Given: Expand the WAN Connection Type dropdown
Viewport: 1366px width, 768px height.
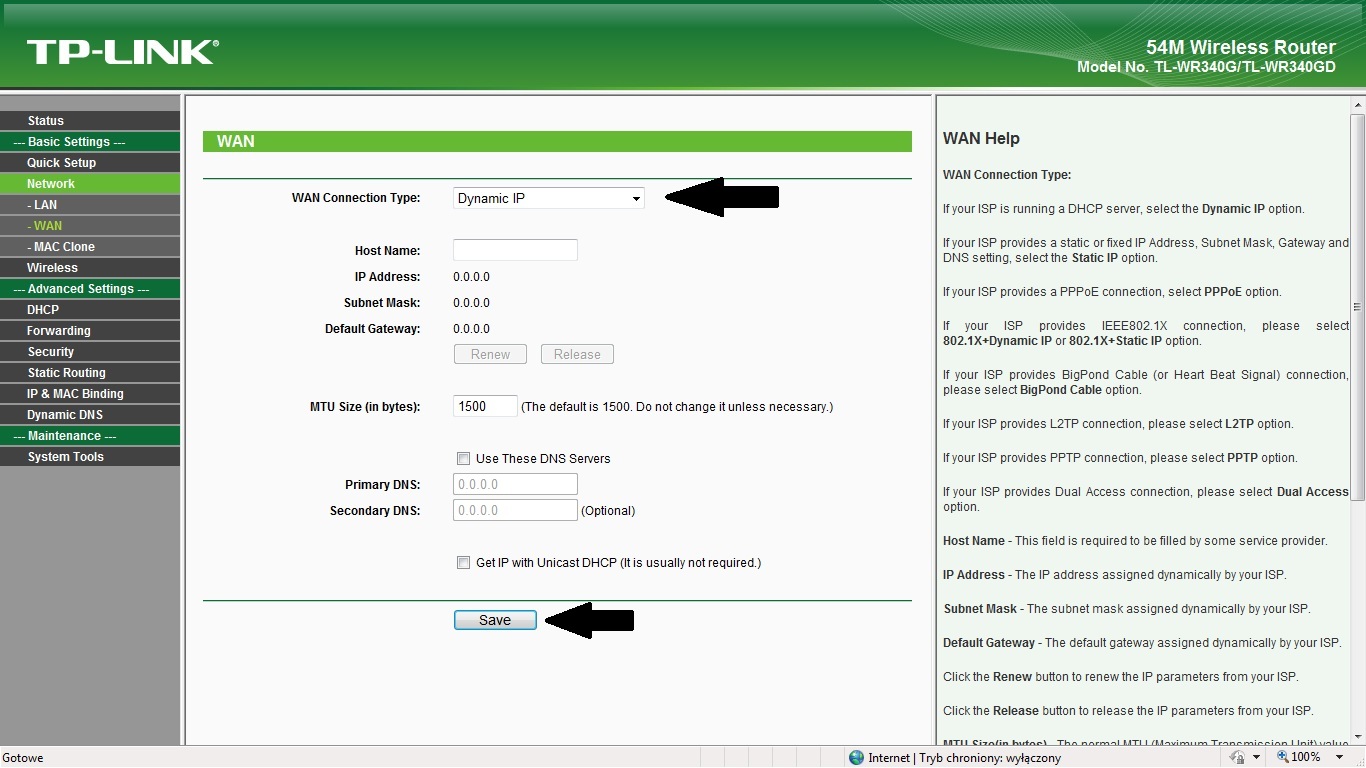Looking at the screenshot, I should point(549,198).
